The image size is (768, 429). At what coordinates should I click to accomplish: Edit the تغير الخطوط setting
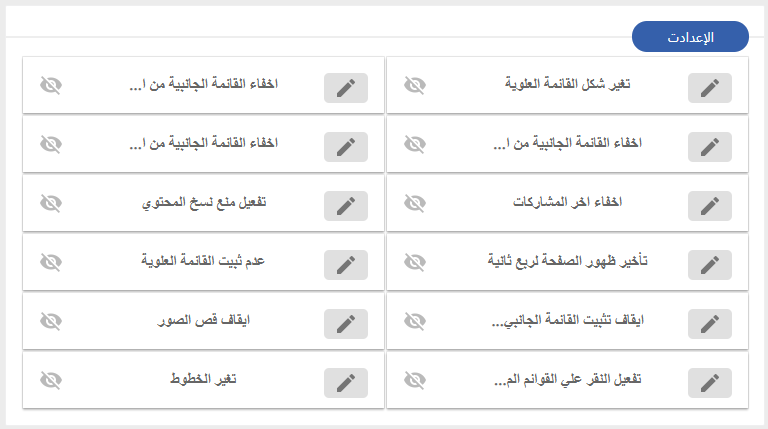click(346, 383)
